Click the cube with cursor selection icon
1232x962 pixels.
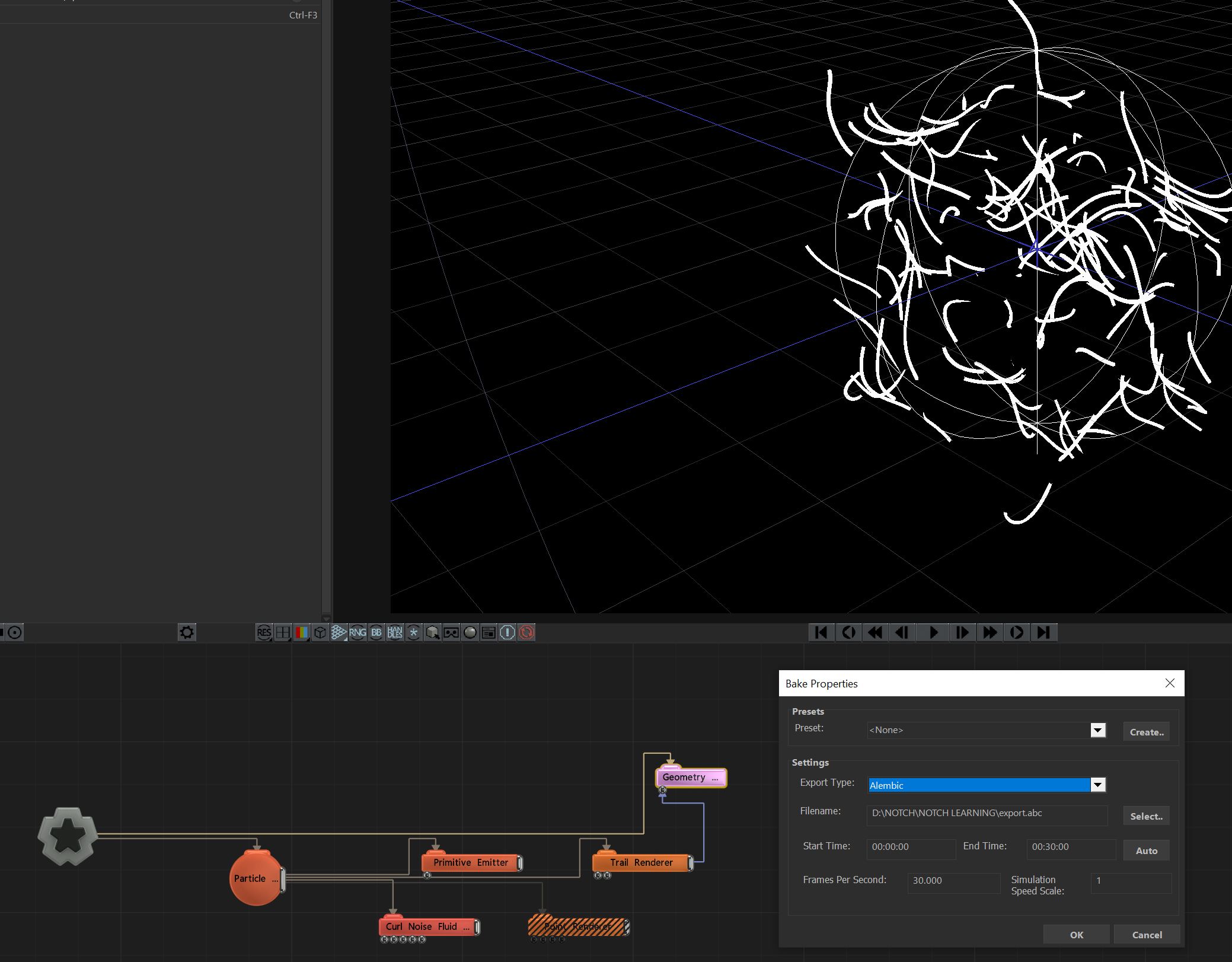(432, 632)
